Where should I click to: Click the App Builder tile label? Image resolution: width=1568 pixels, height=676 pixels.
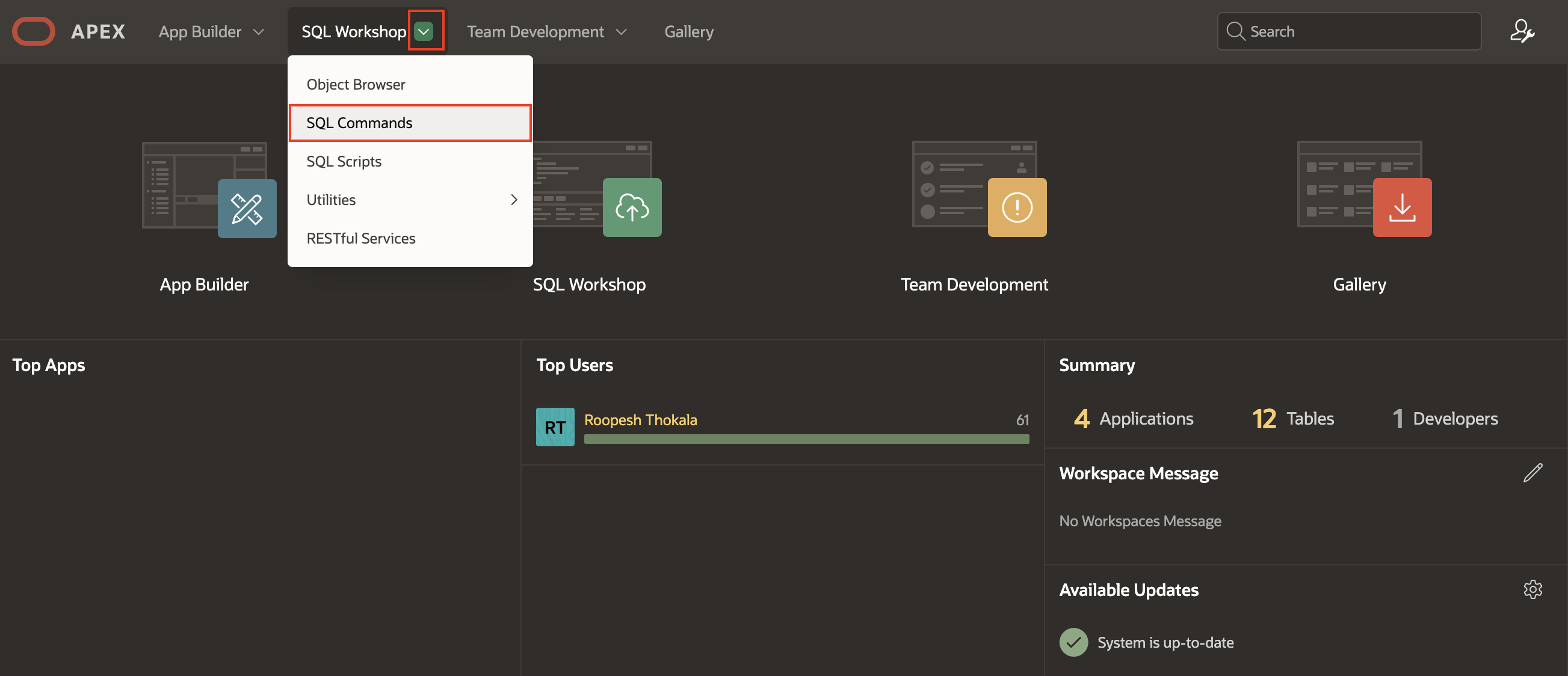pos(204,284)
